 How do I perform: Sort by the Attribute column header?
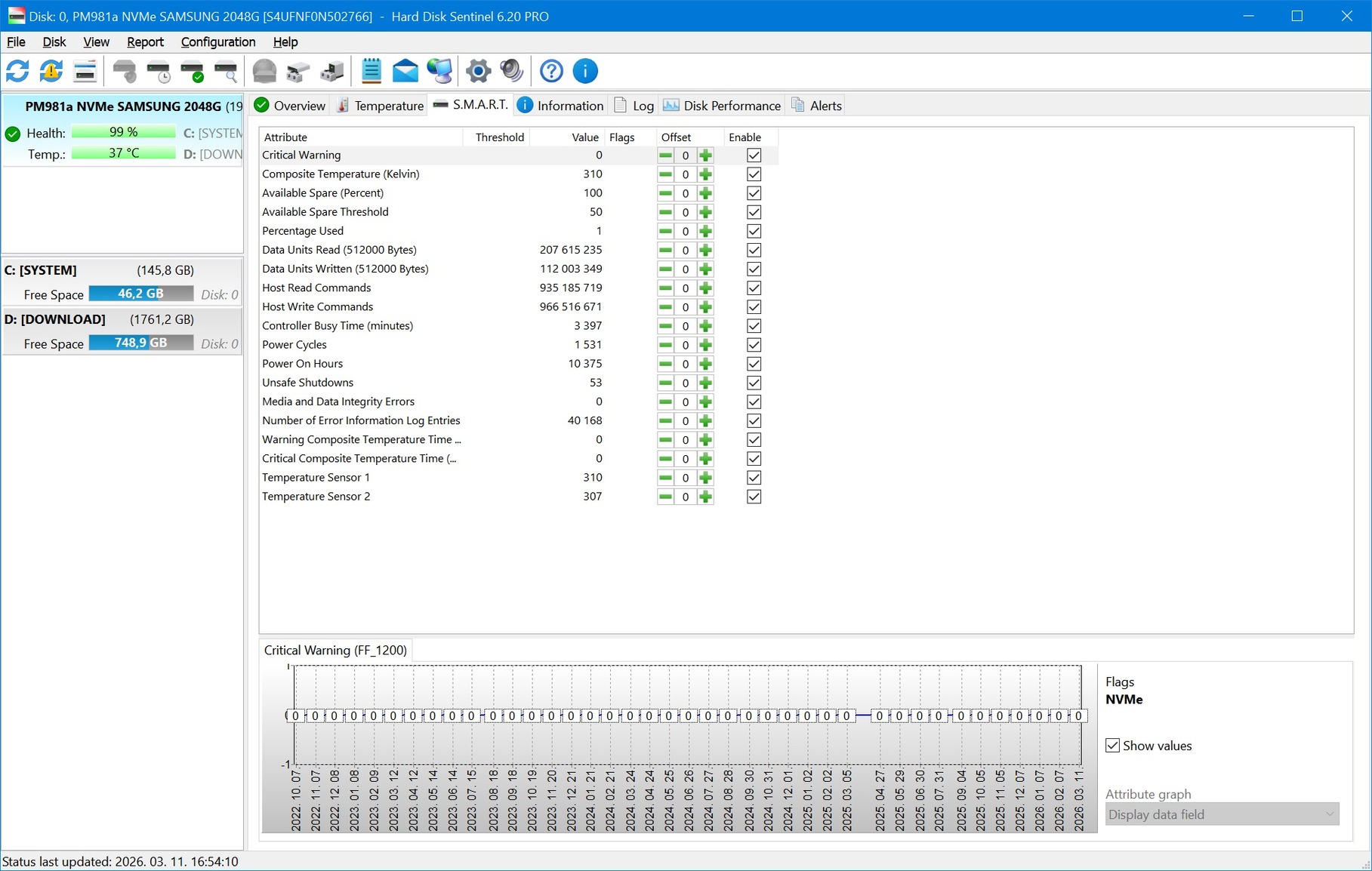[361, 137]
